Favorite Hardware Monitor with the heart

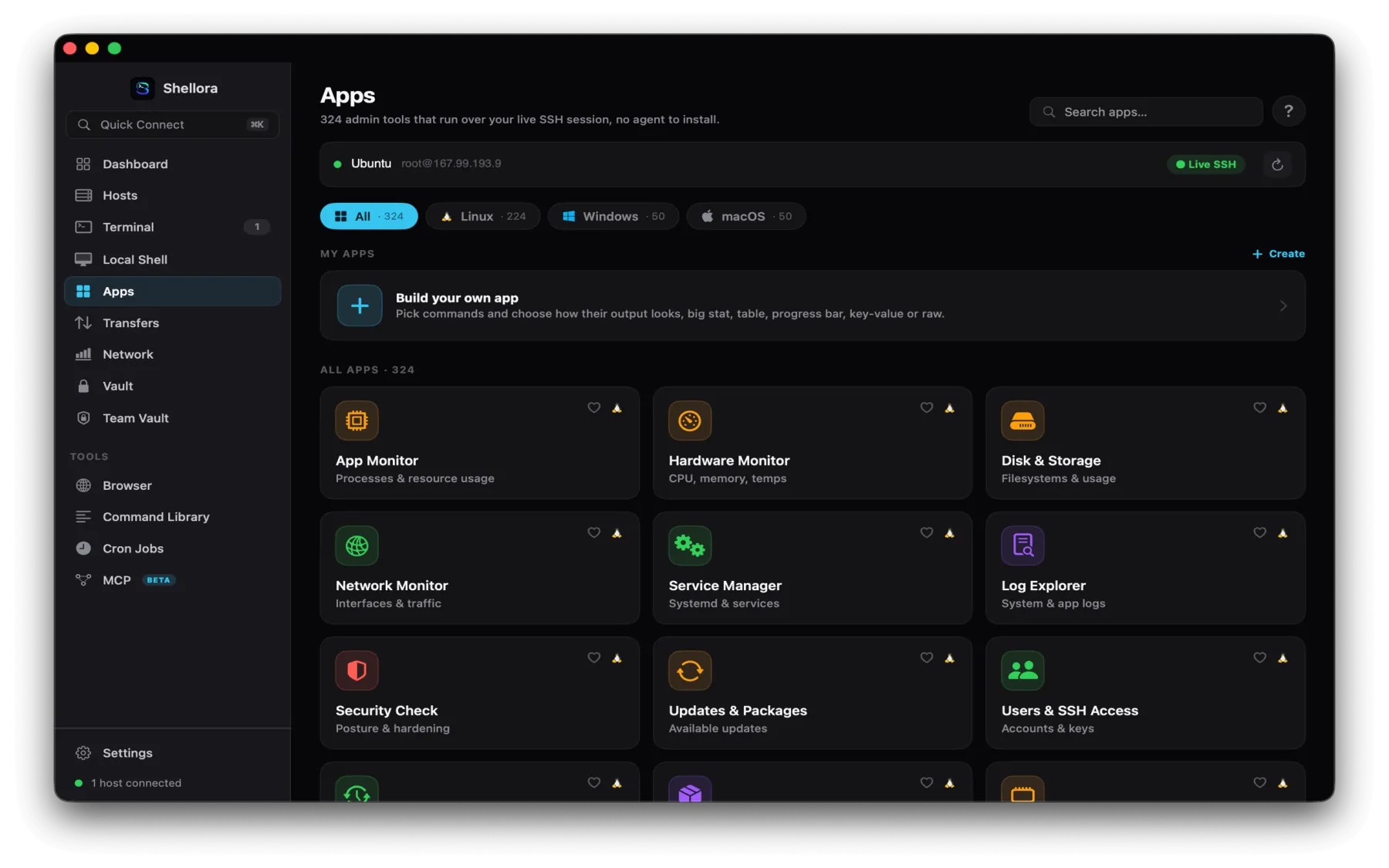tap(927, 408)
